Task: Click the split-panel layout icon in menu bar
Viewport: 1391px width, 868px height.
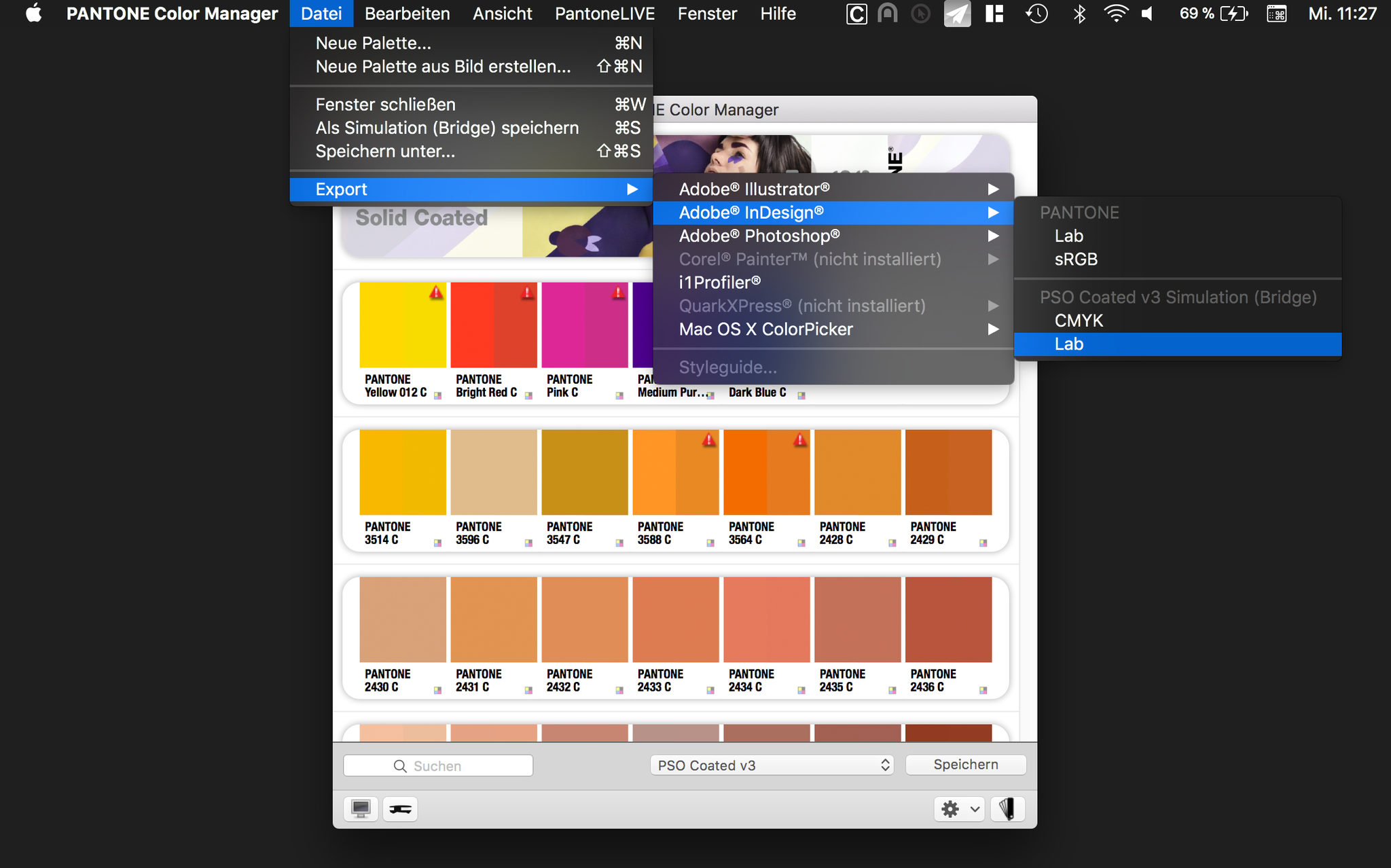Action: coord(994,14)
